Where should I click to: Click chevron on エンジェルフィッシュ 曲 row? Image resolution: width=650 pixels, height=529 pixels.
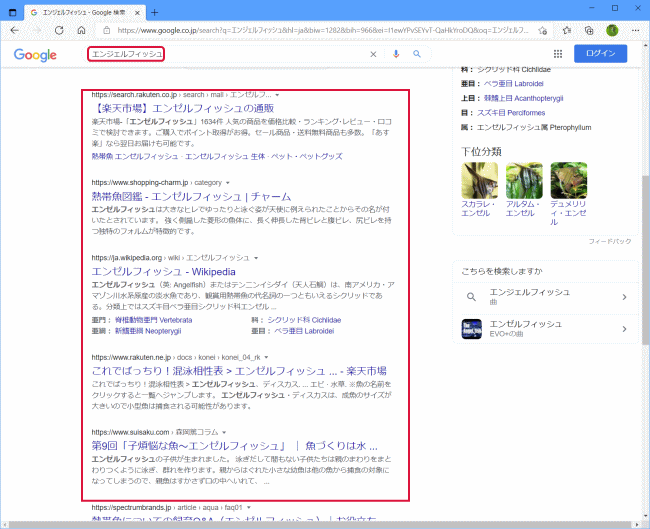coord(624,297)
